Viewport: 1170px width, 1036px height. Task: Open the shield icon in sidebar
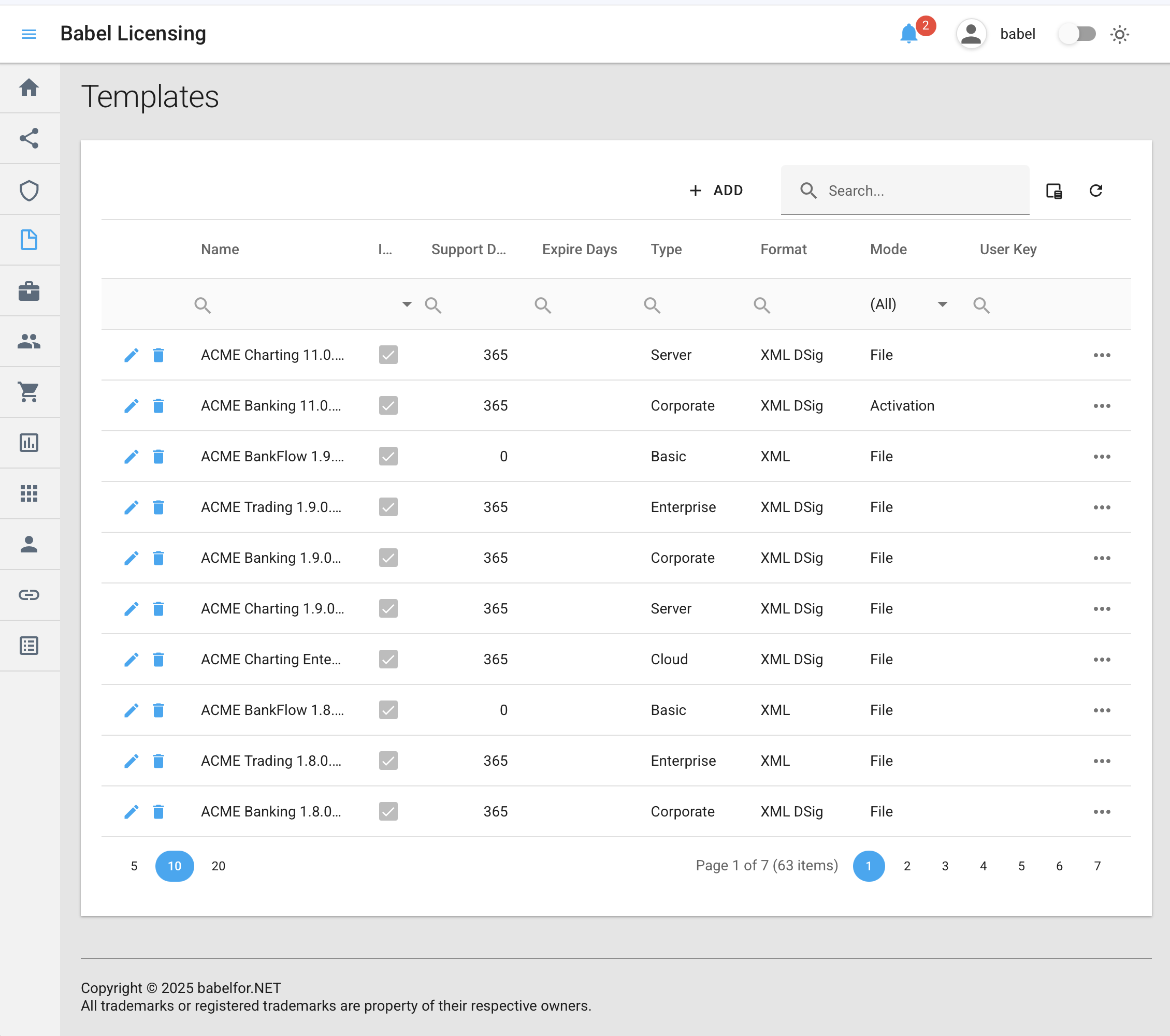click(28, 191)
